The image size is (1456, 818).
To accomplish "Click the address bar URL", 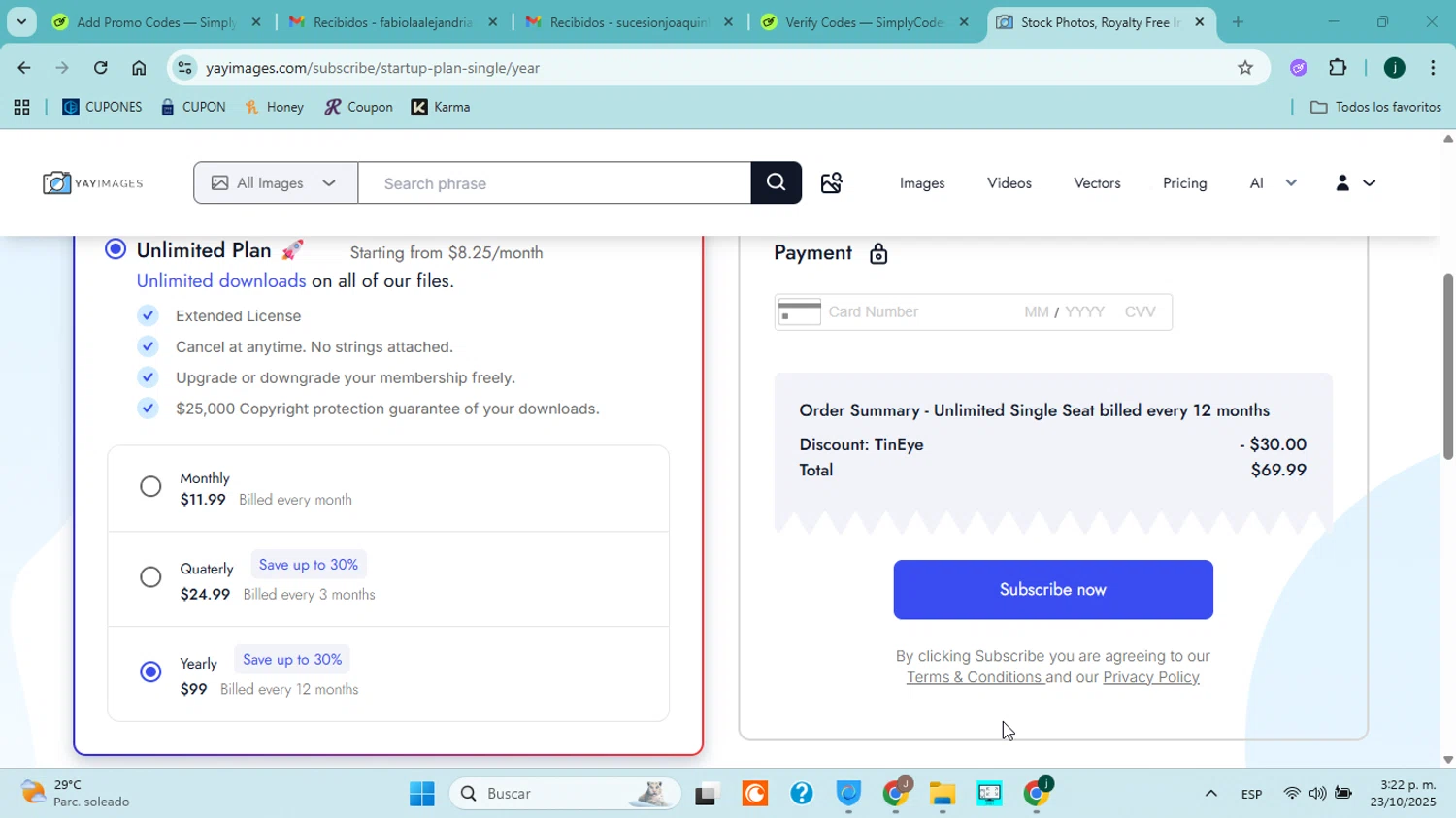I will pyautogui.click(x=373, y=68).
